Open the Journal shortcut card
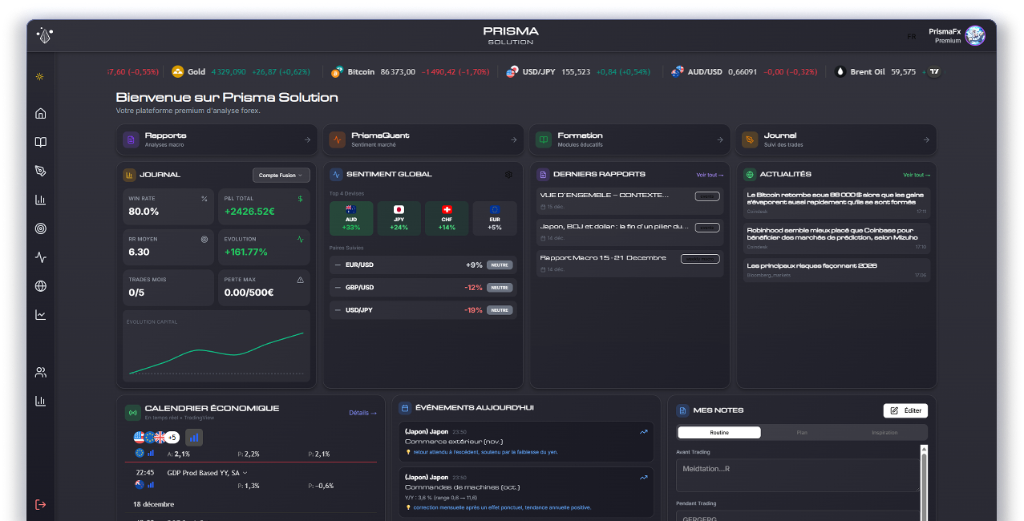This screenshot has height=521, width=1024. [836, 140]
